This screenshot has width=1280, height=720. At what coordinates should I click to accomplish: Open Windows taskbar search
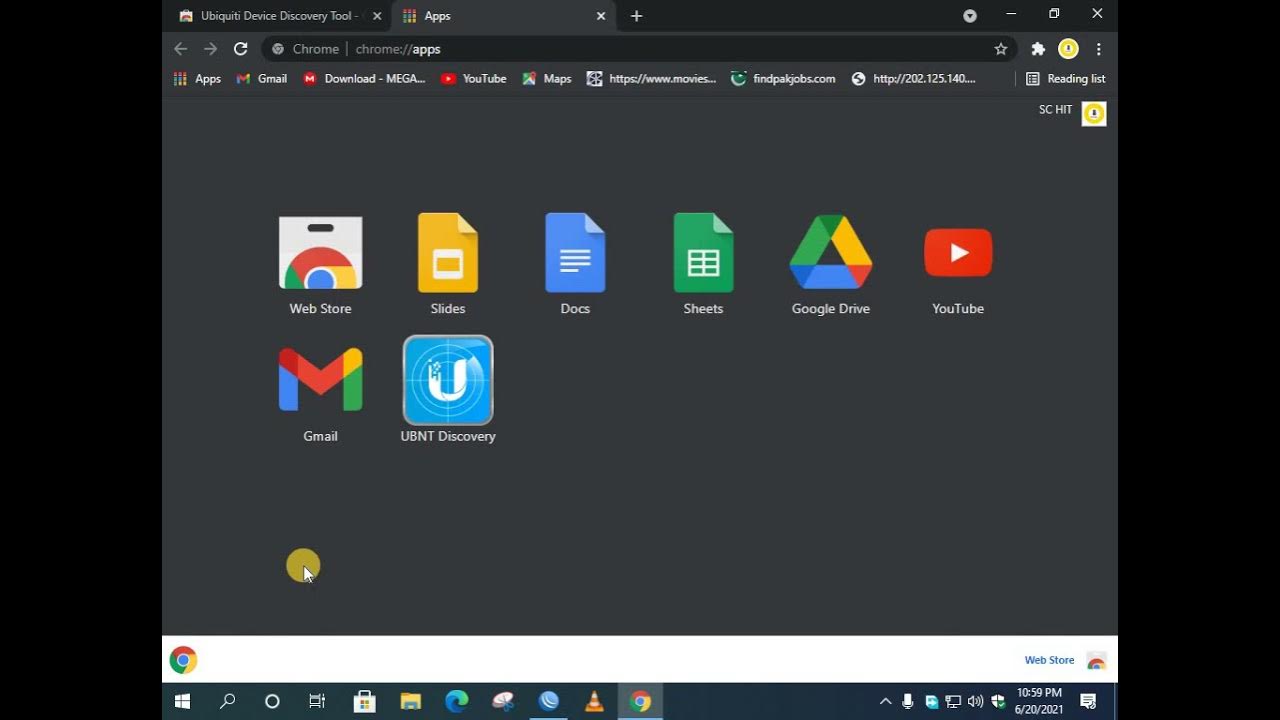coord(227,701)
